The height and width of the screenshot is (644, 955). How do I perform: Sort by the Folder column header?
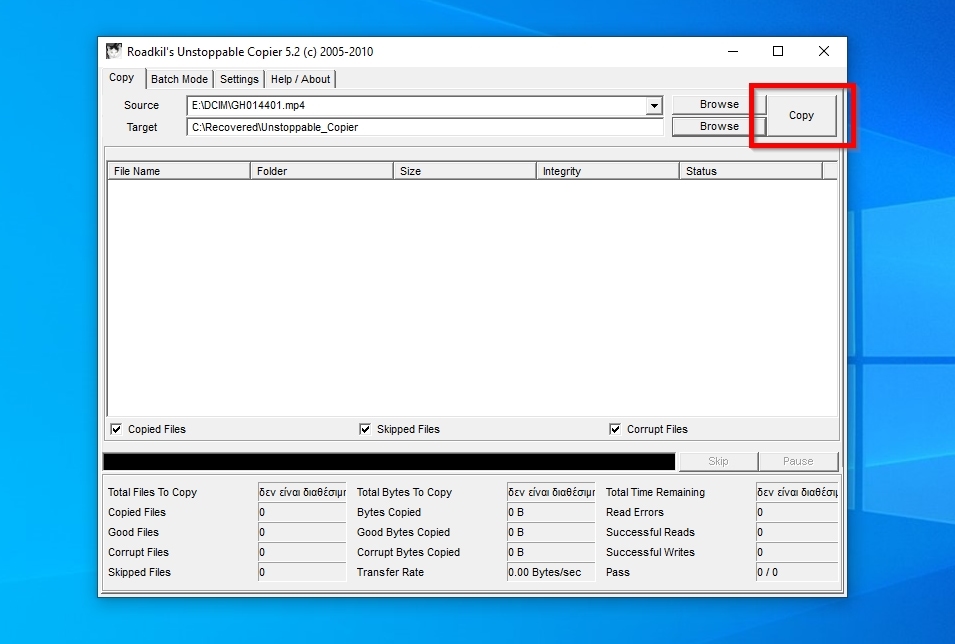click(322, 171)
